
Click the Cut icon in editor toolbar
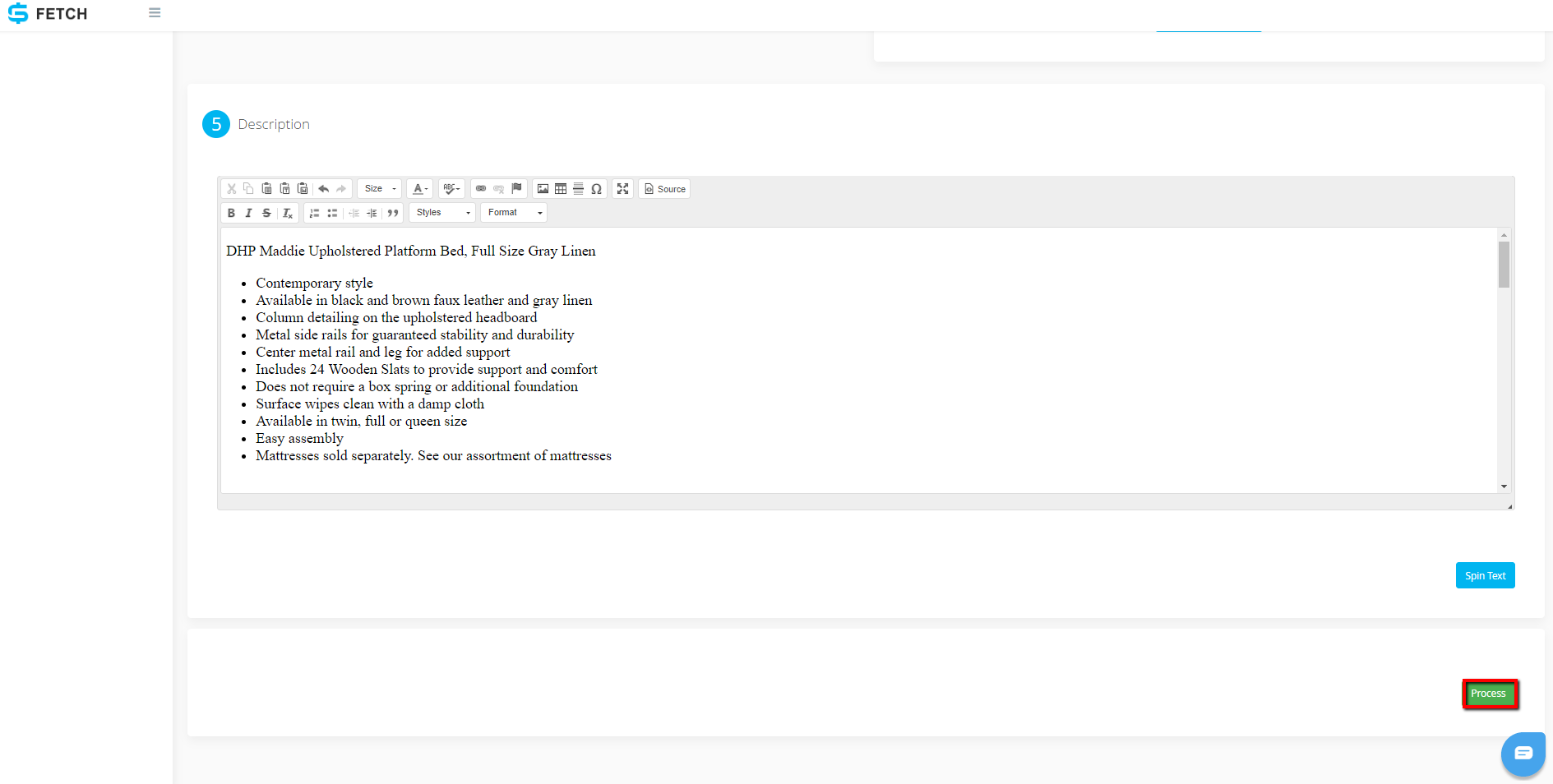pyautogui.click(x=232, y=189)
